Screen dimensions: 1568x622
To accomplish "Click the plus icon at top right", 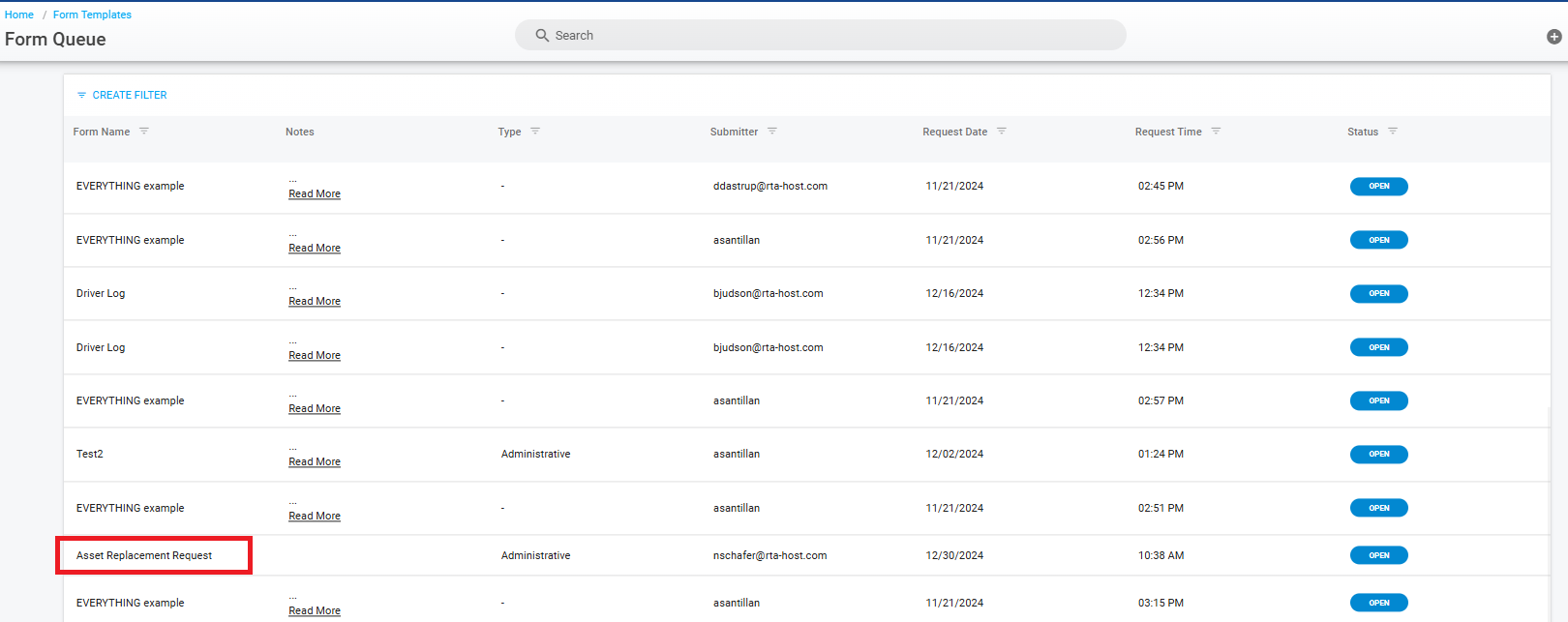I will point(1553,37).
